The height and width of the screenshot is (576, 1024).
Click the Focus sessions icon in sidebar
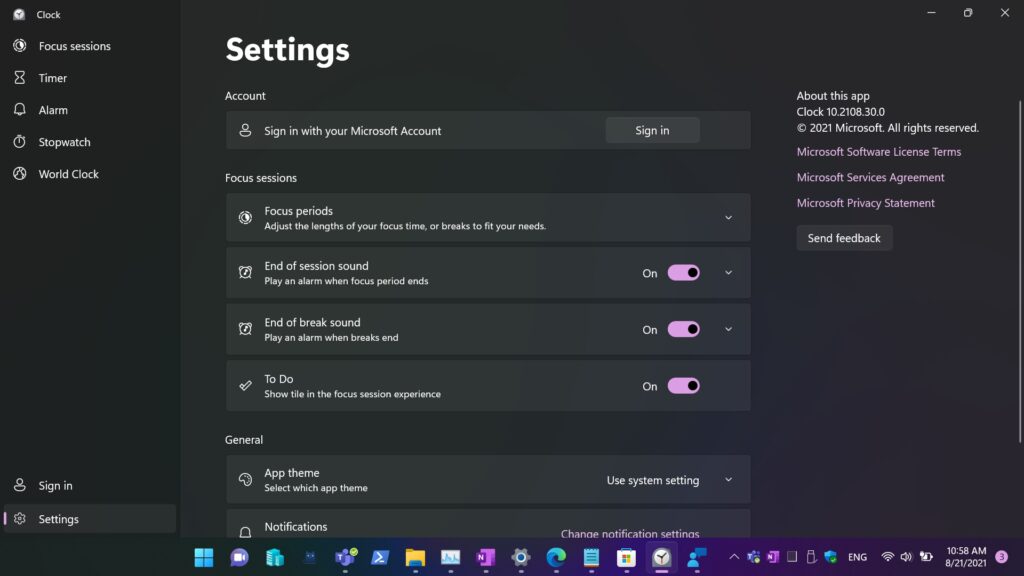tap(19, 46)
